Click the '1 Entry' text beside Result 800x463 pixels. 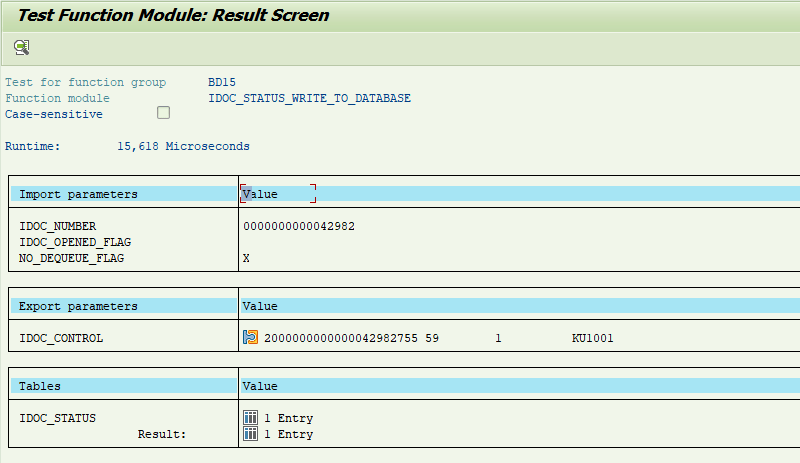pos(288,434)
